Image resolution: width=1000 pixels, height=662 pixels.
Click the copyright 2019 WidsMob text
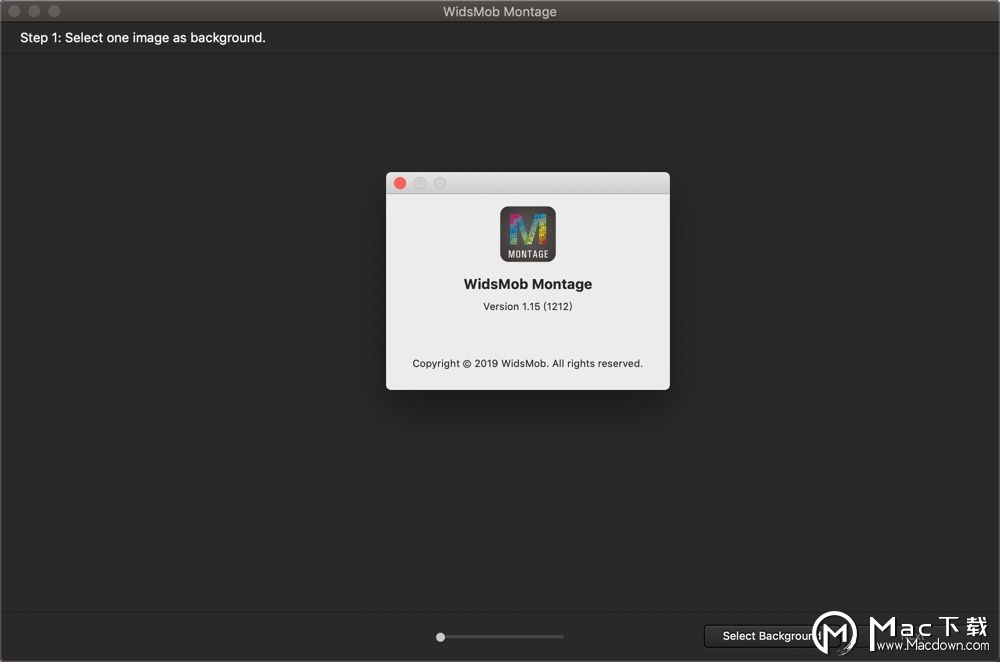[x=527, y=364]
